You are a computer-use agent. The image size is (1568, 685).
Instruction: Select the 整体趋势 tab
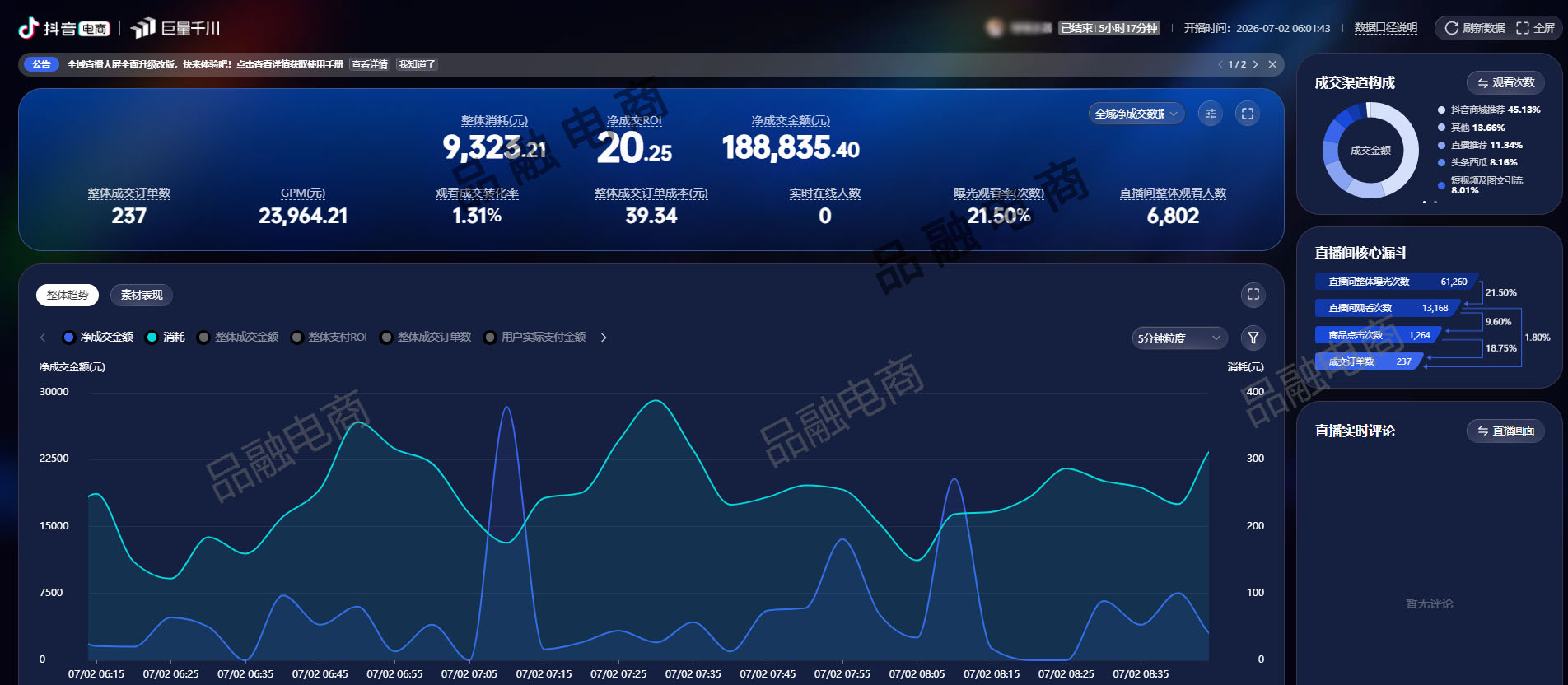[68, 295]
